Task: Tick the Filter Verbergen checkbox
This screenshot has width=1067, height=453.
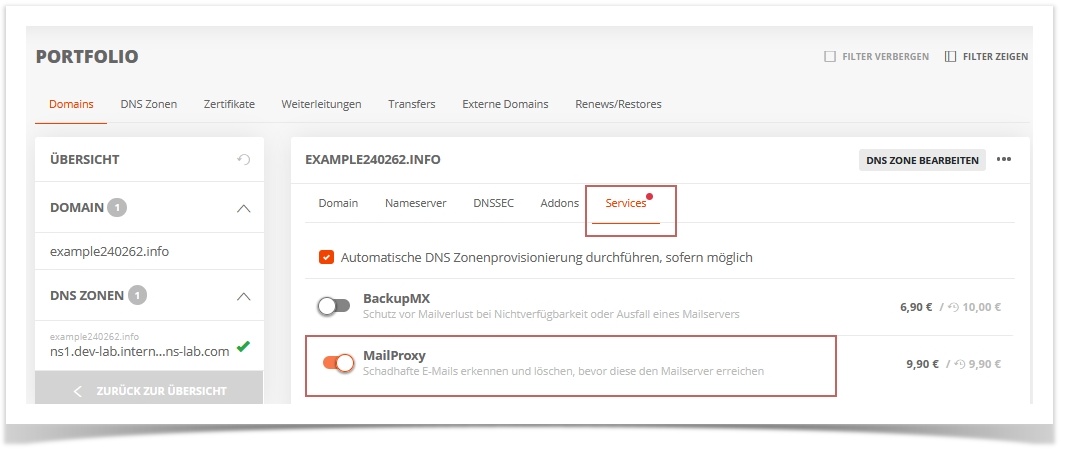Action: (x=830, y=56)
